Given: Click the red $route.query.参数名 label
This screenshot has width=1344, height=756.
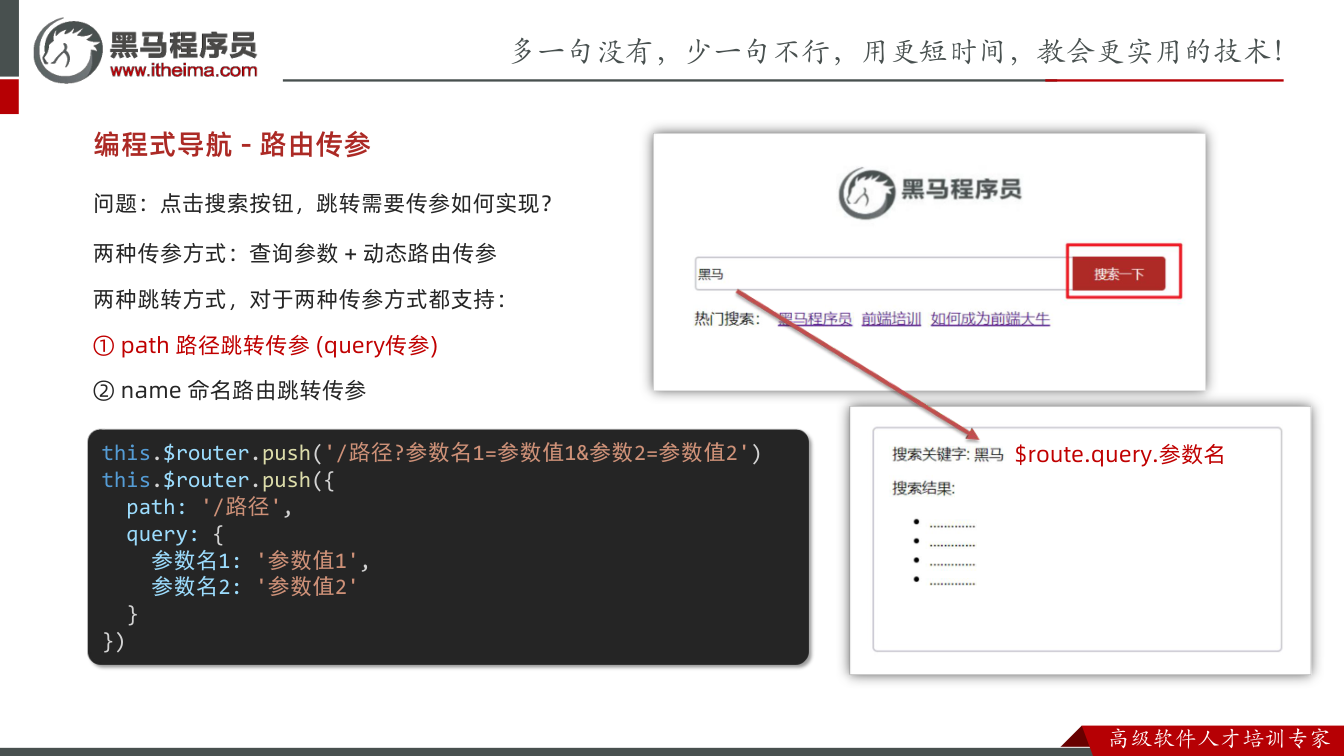Looking at the screenshot, I should [x=1119, y=454].
